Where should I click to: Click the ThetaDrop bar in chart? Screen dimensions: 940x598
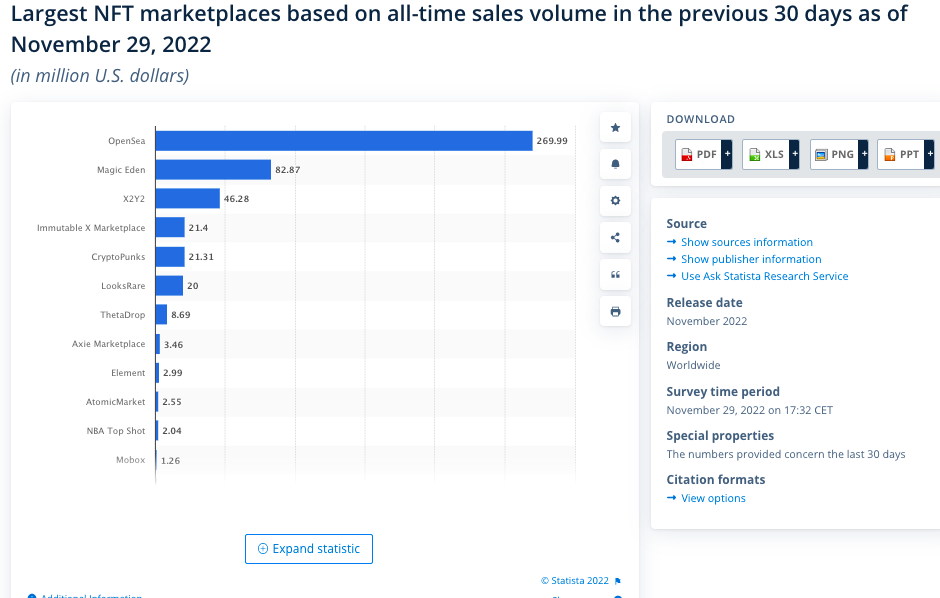coord(161,315)
